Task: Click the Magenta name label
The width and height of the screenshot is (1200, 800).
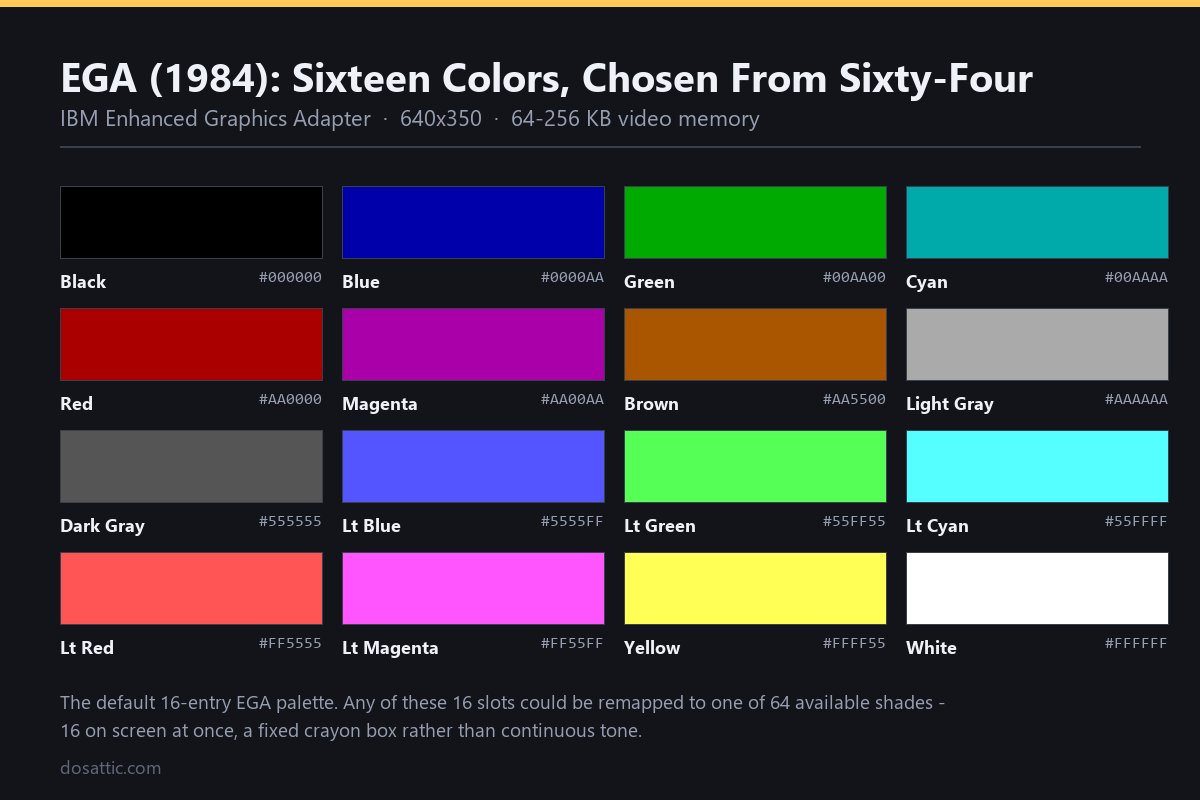Action: 380,404
